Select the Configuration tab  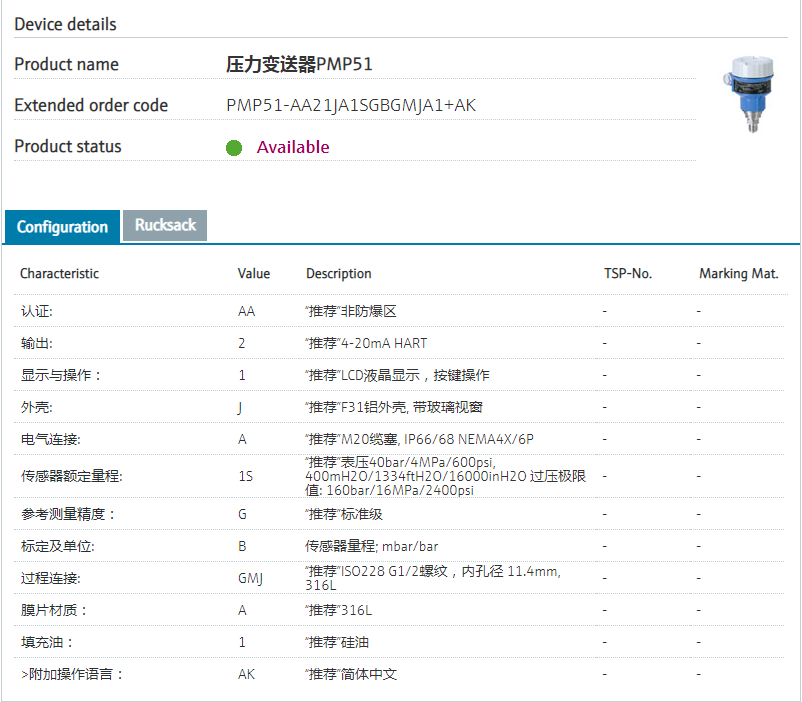(x=62, y=227)
